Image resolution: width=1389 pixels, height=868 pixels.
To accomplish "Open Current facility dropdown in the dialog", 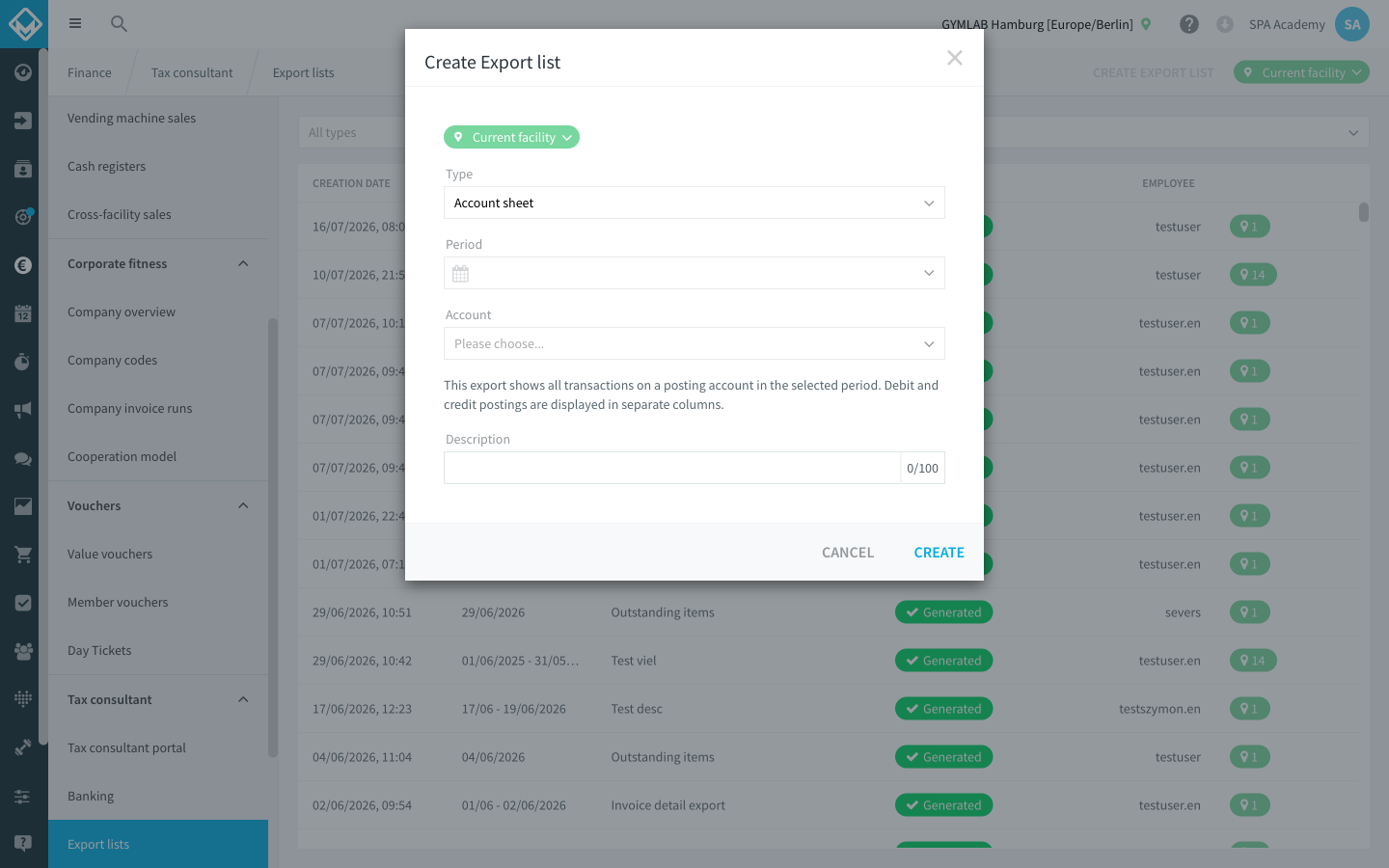I will click(511, 137).
